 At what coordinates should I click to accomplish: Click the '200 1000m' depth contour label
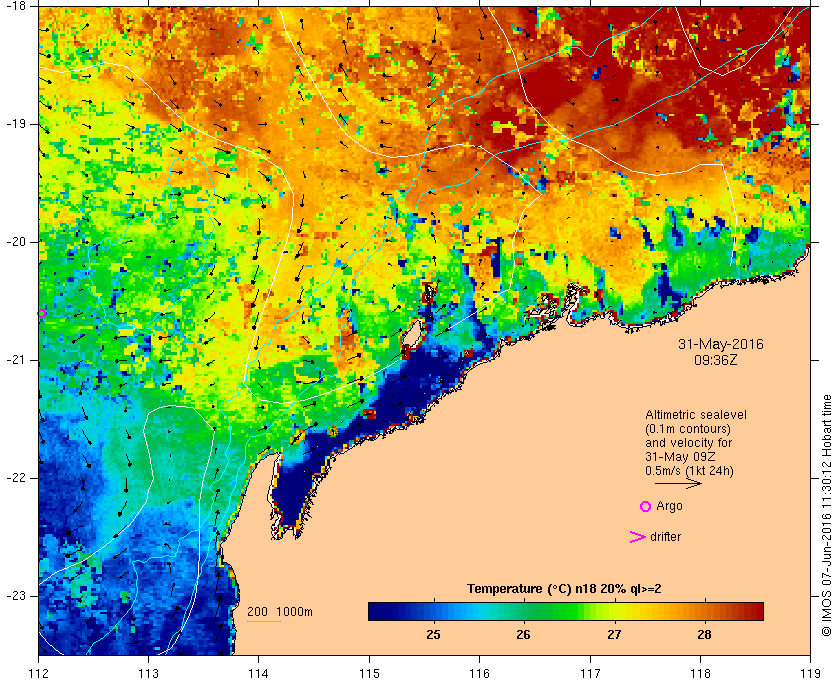[280, 612]
